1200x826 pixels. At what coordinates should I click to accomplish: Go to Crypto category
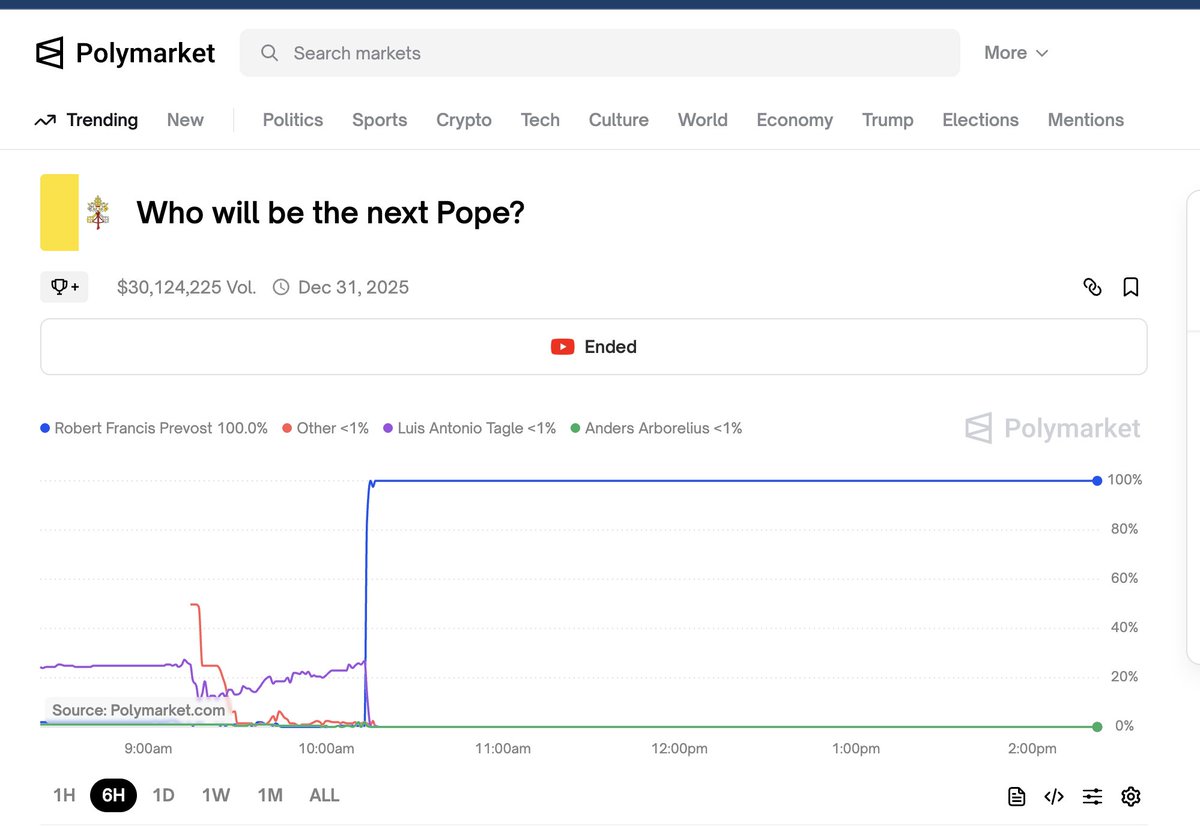464,120
